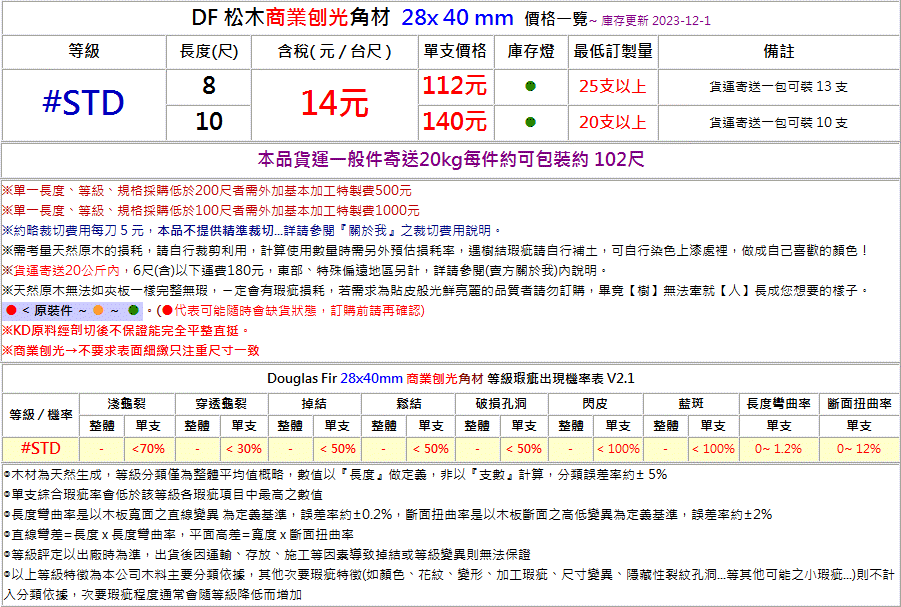Click the < 50% value under 鬆結
The width and height of the screenshot is (901, 607).
431,448
